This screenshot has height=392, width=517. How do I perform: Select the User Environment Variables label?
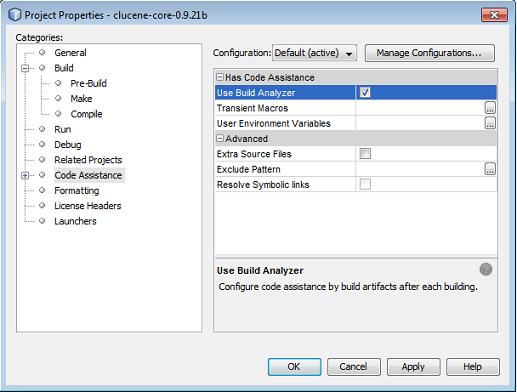[274, 123]
